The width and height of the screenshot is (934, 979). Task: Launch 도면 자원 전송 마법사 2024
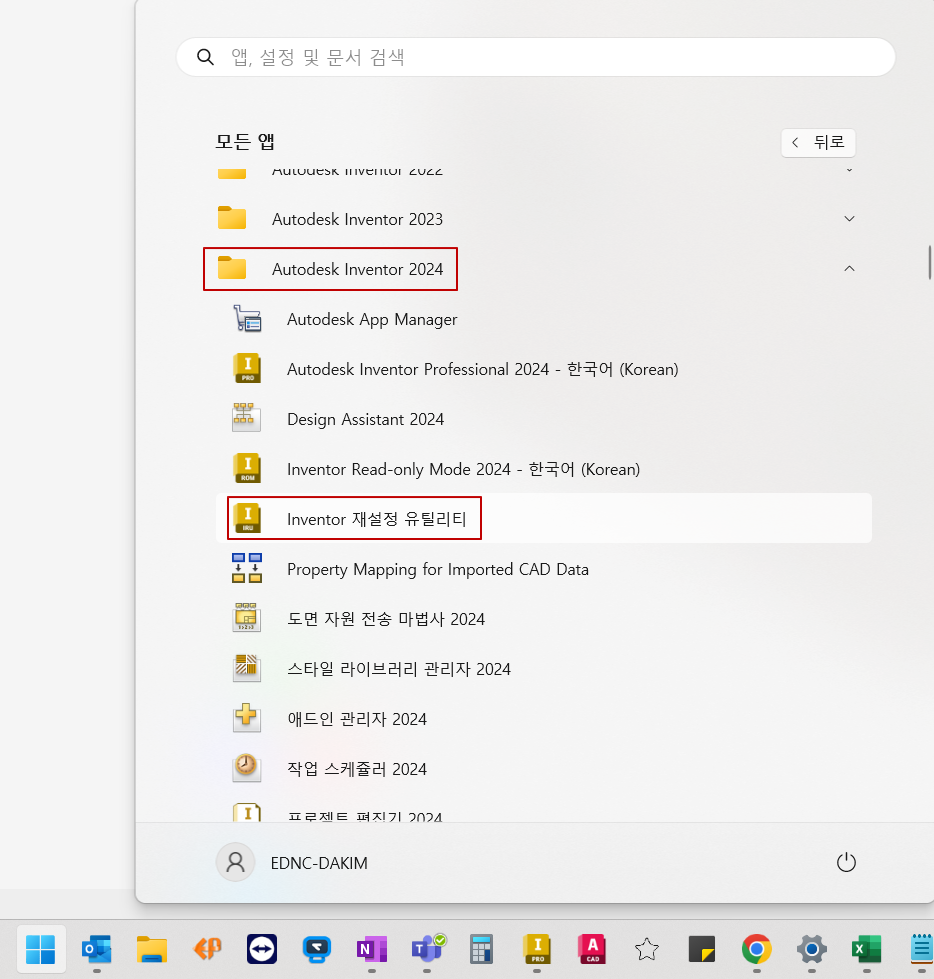click(544, 618)
